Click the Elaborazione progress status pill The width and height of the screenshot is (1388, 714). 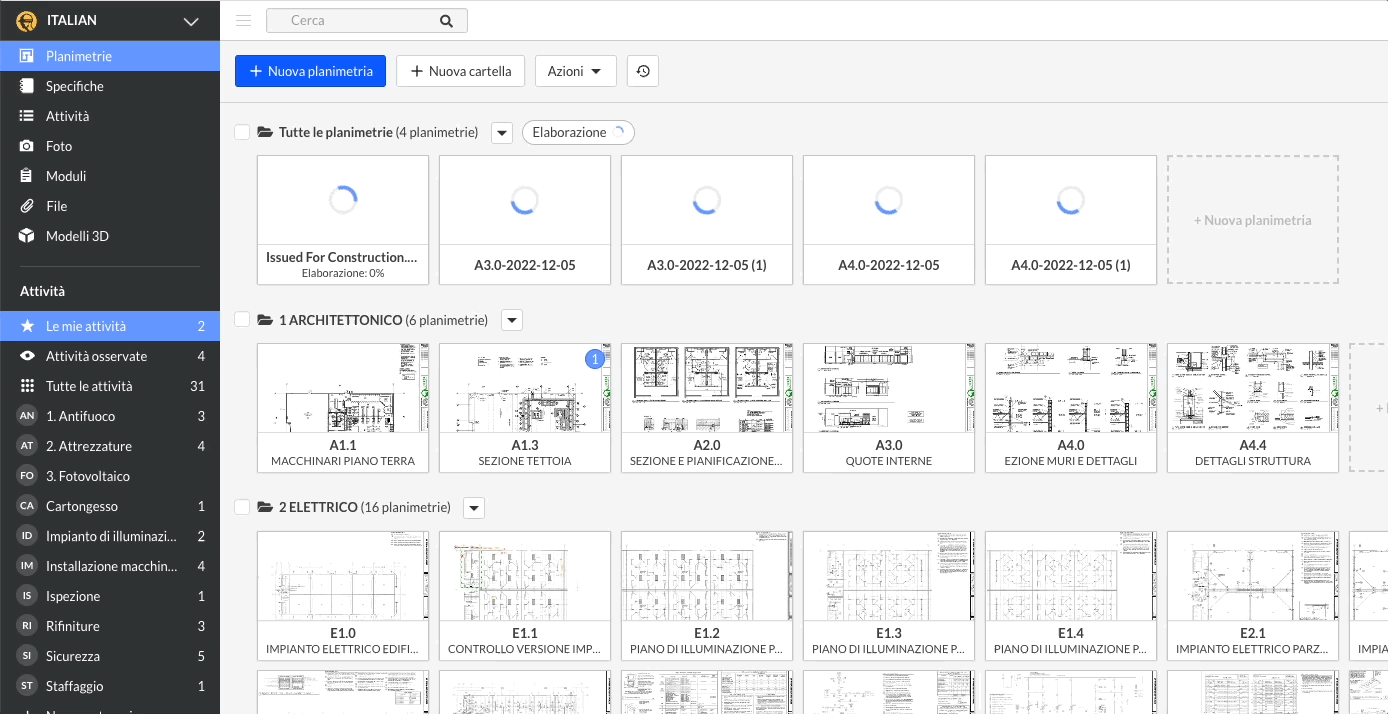[578, 132]
